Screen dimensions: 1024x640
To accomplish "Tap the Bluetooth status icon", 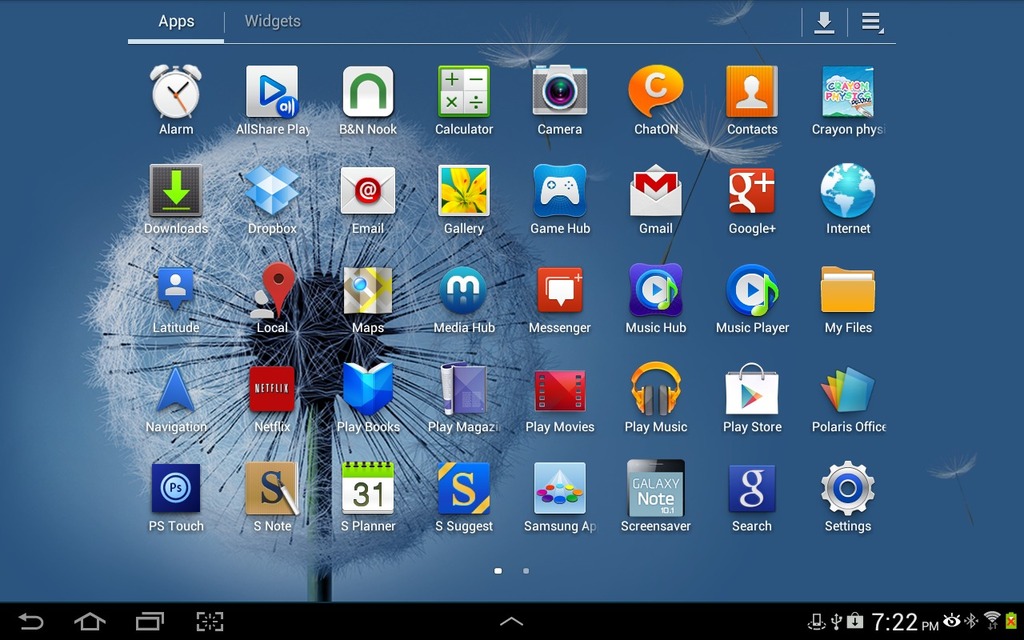I will pos(971,620).
